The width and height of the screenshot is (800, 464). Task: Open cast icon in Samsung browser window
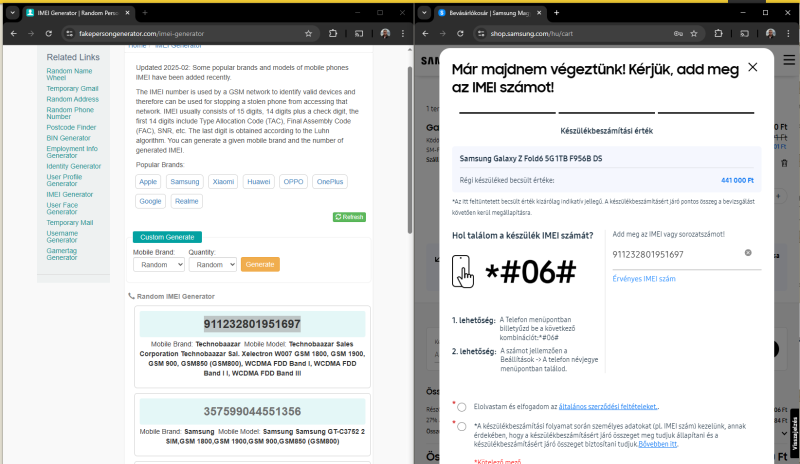pos(744,34)
